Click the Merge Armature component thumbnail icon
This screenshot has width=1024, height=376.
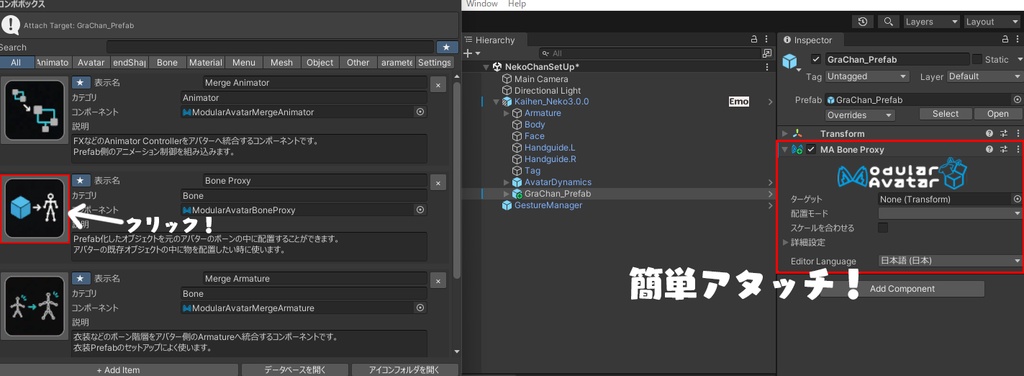pyautogui.click(x=35, y=306)
